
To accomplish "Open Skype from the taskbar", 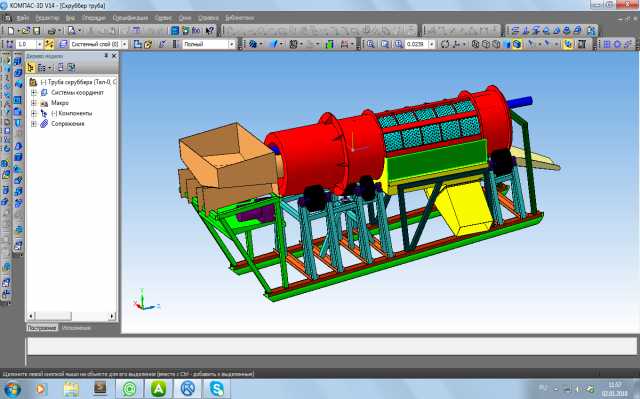I will click(x=216, y=389).
